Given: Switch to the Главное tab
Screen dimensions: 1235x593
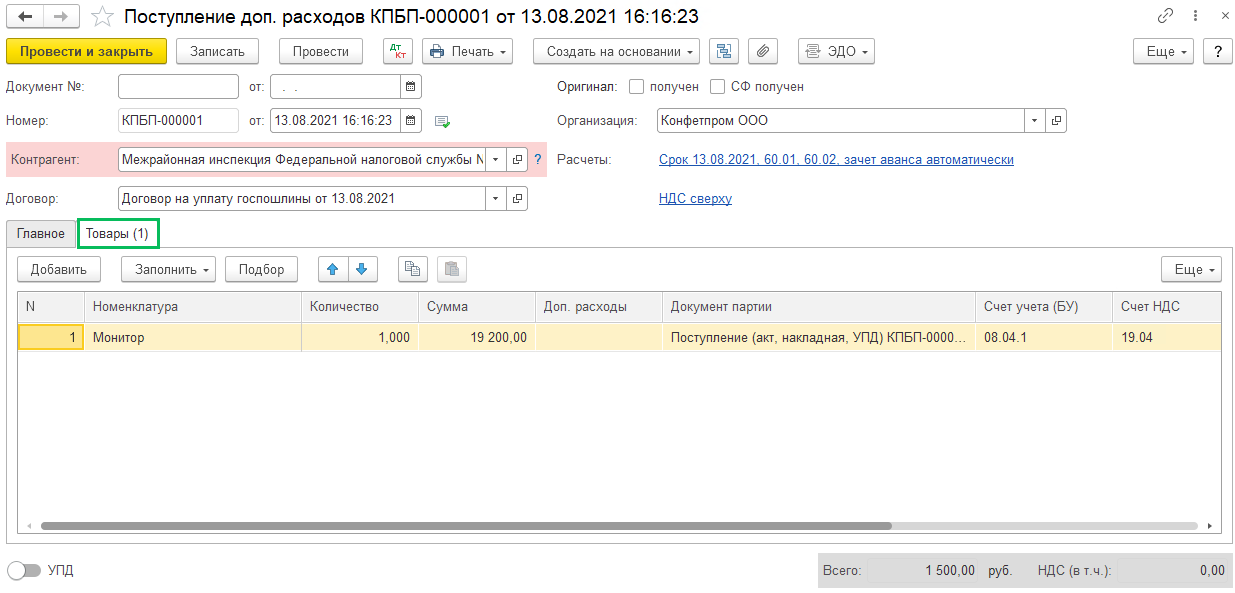Looking at the screenshot, I should (41, 234).
